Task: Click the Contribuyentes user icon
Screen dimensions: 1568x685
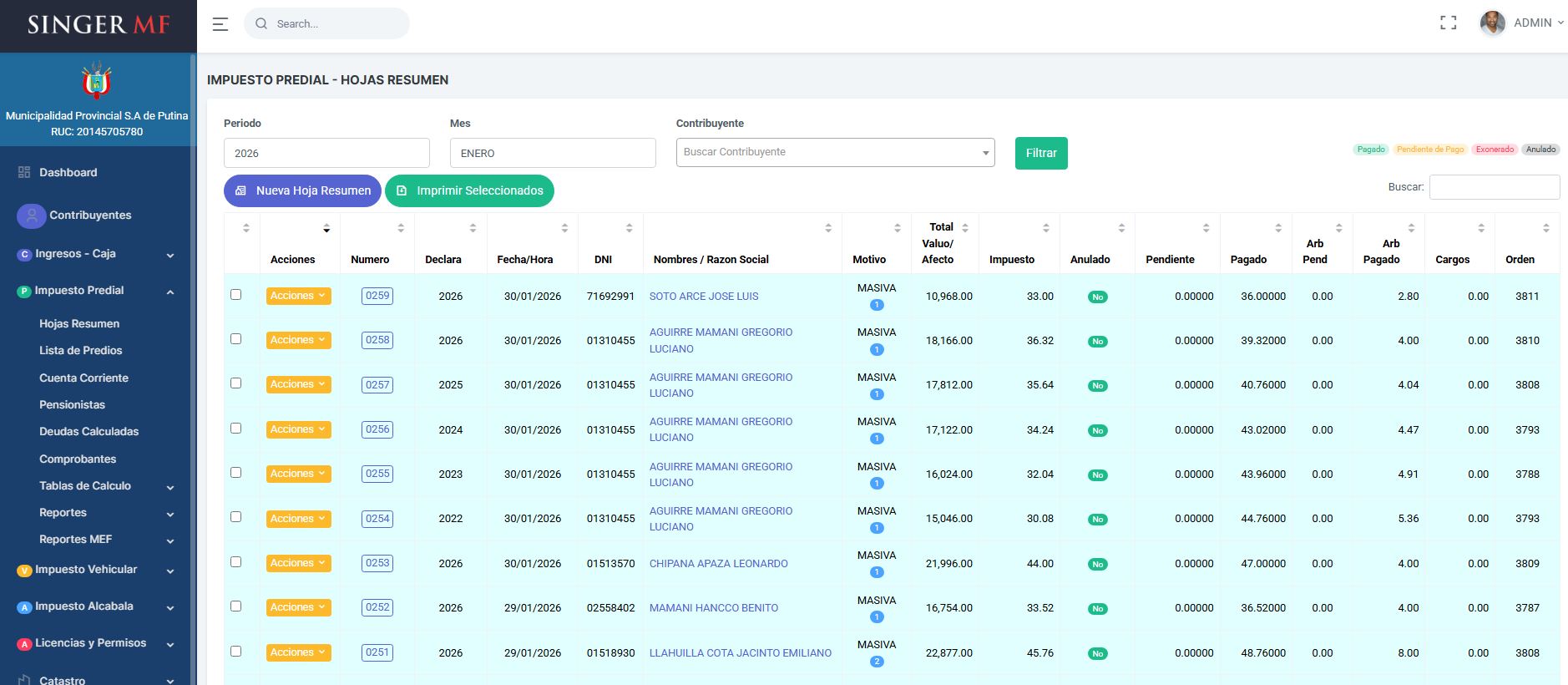Action: click(31, 216)
